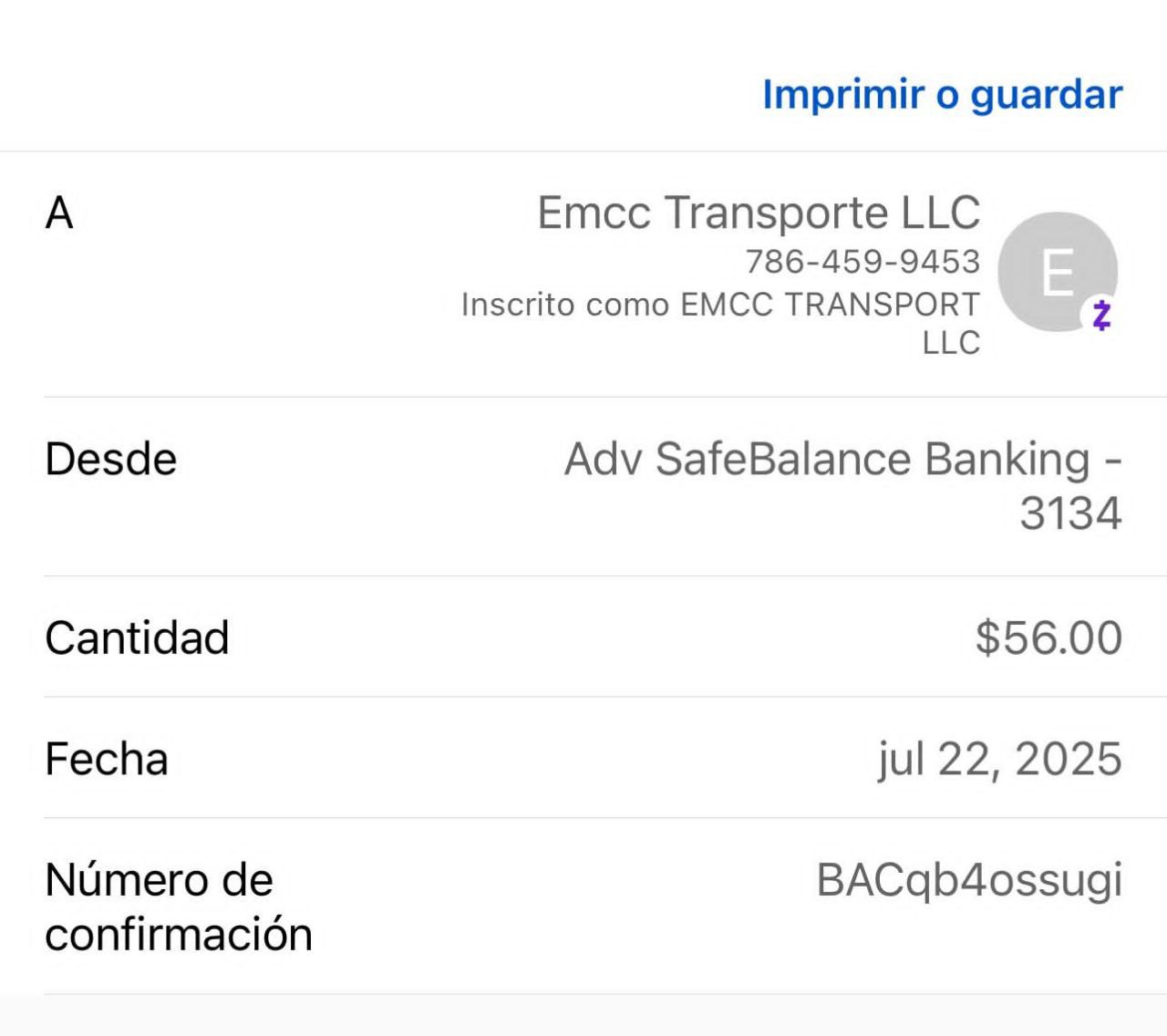Click the Inscrito como EMCC TRANSPORT text
Viewport: 1167px width, 1036px height.
pyautogui.click(x=720, y=304)
